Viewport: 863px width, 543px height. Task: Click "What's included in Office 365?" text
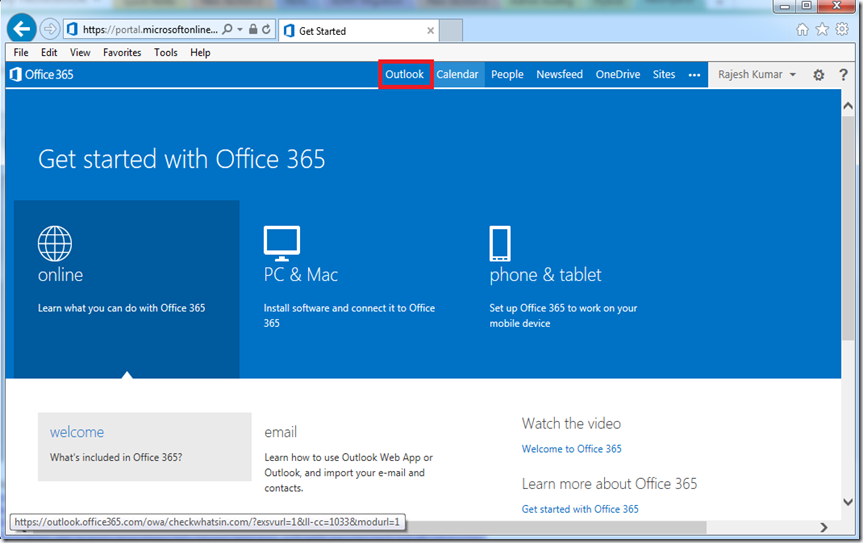[x=116, y=457]
